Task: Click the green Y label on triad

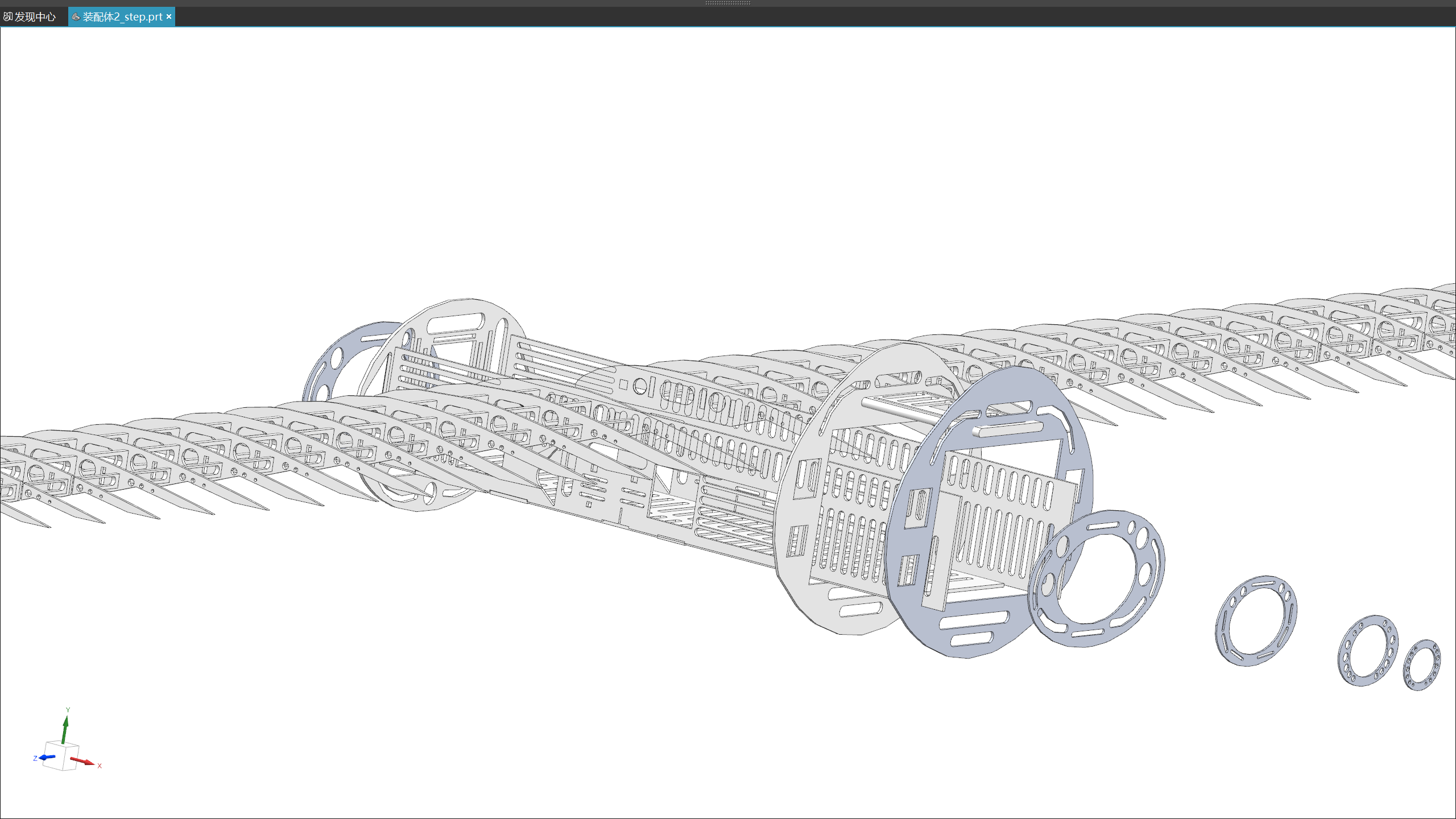Action: (x=68, y=710)
